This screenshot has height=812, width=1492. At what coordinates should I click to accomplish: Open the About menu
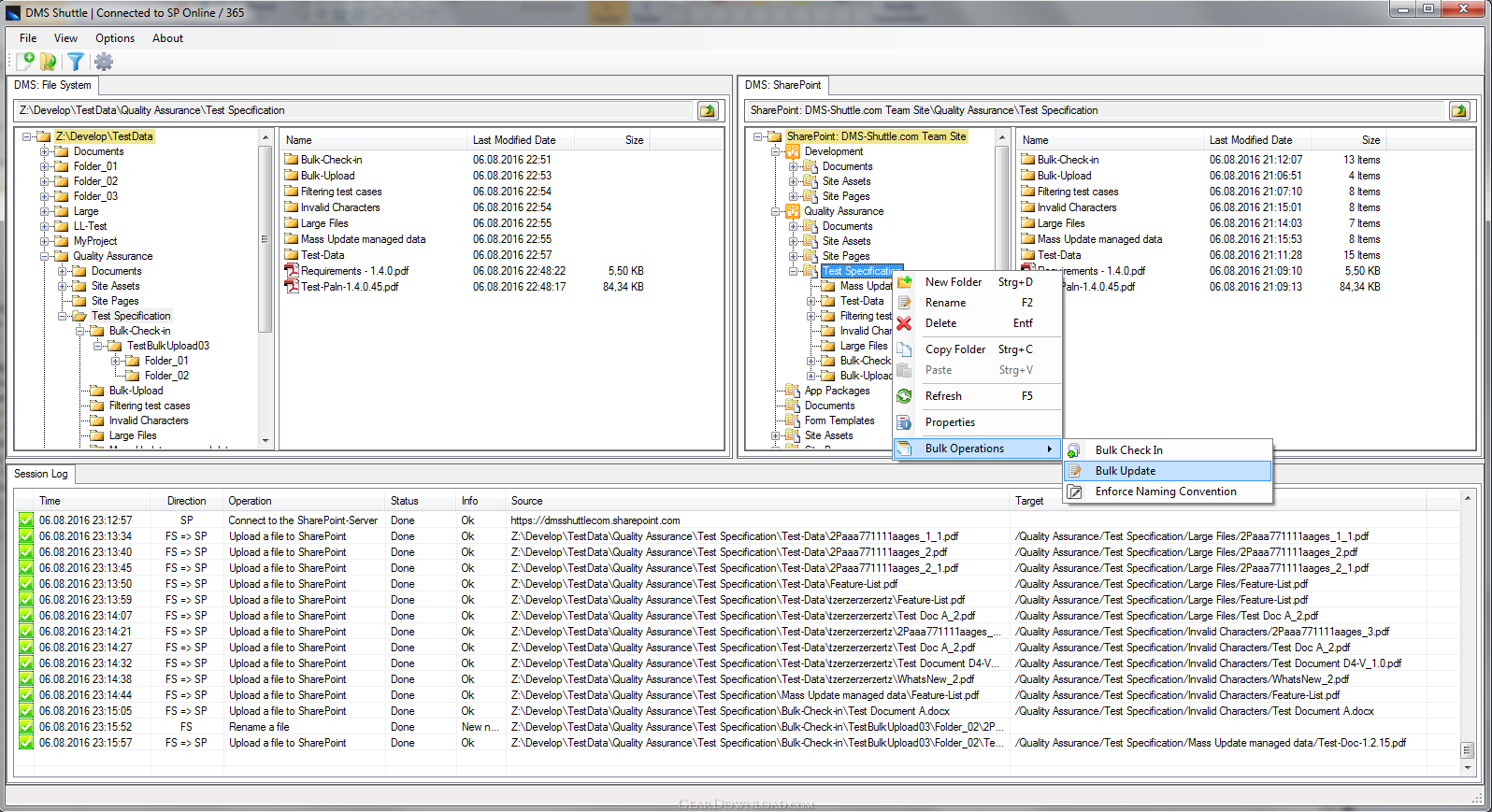(x=167, y=38)
